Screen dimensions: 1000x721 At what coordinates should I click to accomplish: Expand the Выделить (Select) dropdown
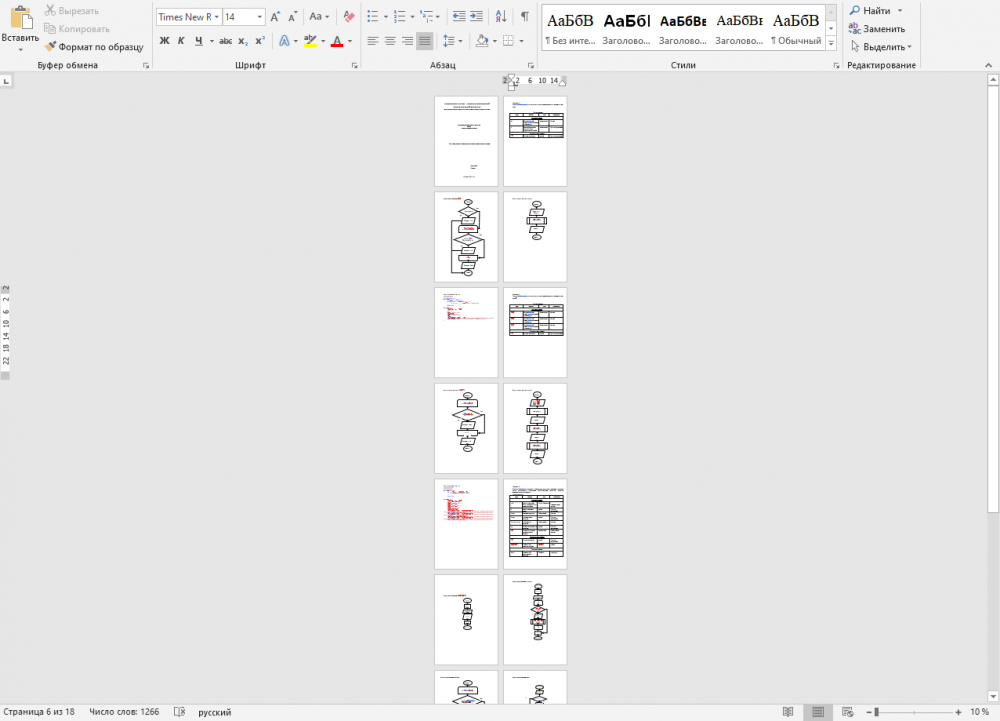click(909, 47)
